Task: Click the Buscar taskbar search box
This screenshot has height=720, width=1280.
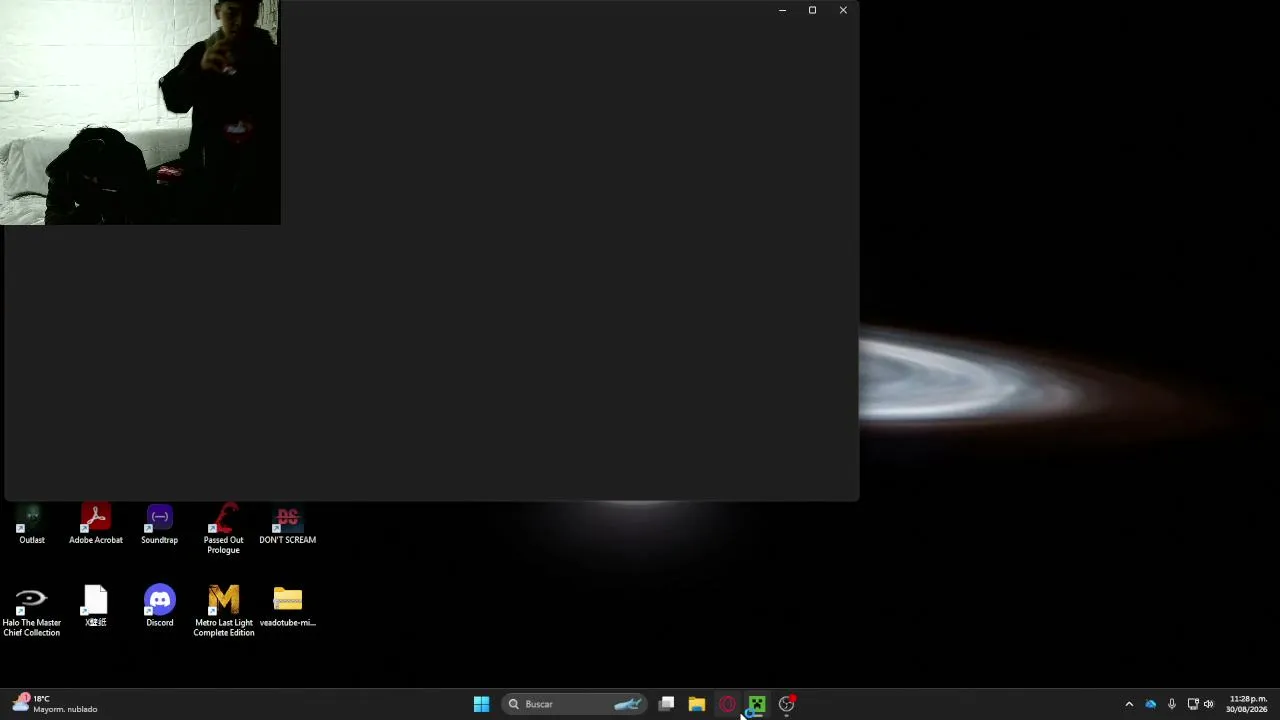Action: 574,704
